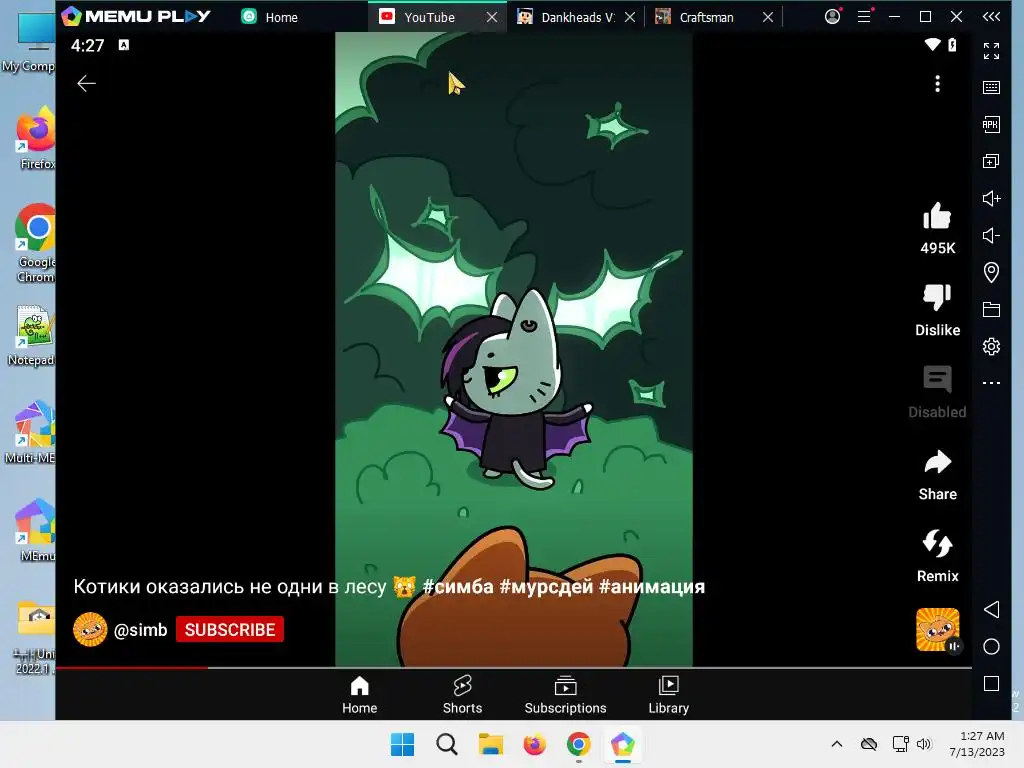This screenshot has height=768, width=1024.
Task: Open the GPS location pin tool
Action: coord(991,272)
